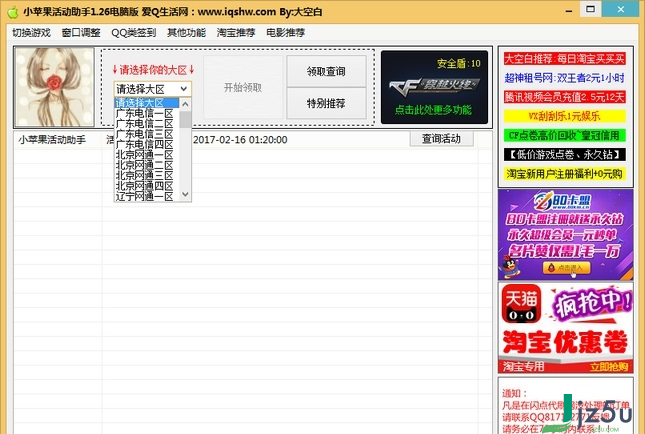Close the 小苹果活动助手 window

[x=621, y=9]
